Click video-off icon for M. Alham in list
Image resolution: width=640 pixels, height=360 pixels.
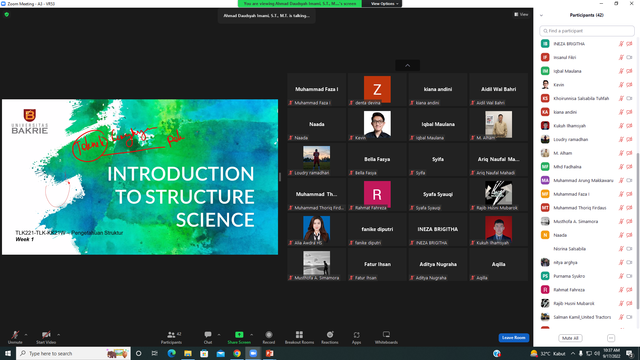click(x=629, y=153)
